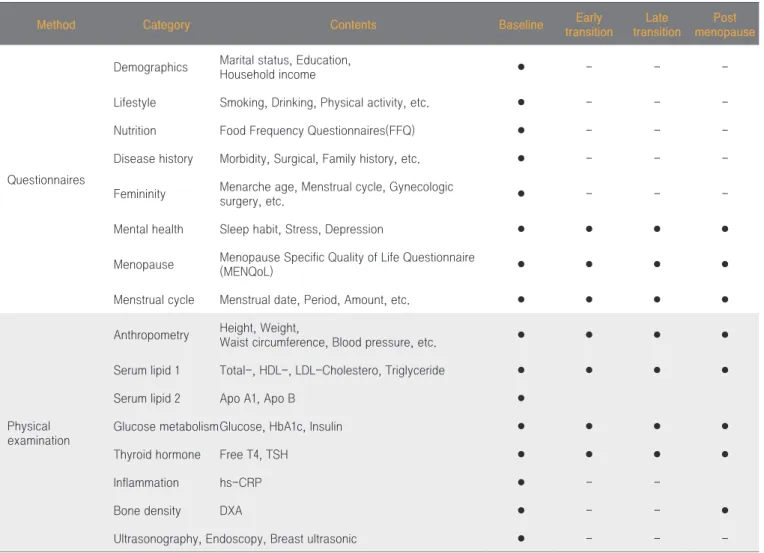Click the Late transition column header
Screen dimensions: 764x553
(657, 25)
